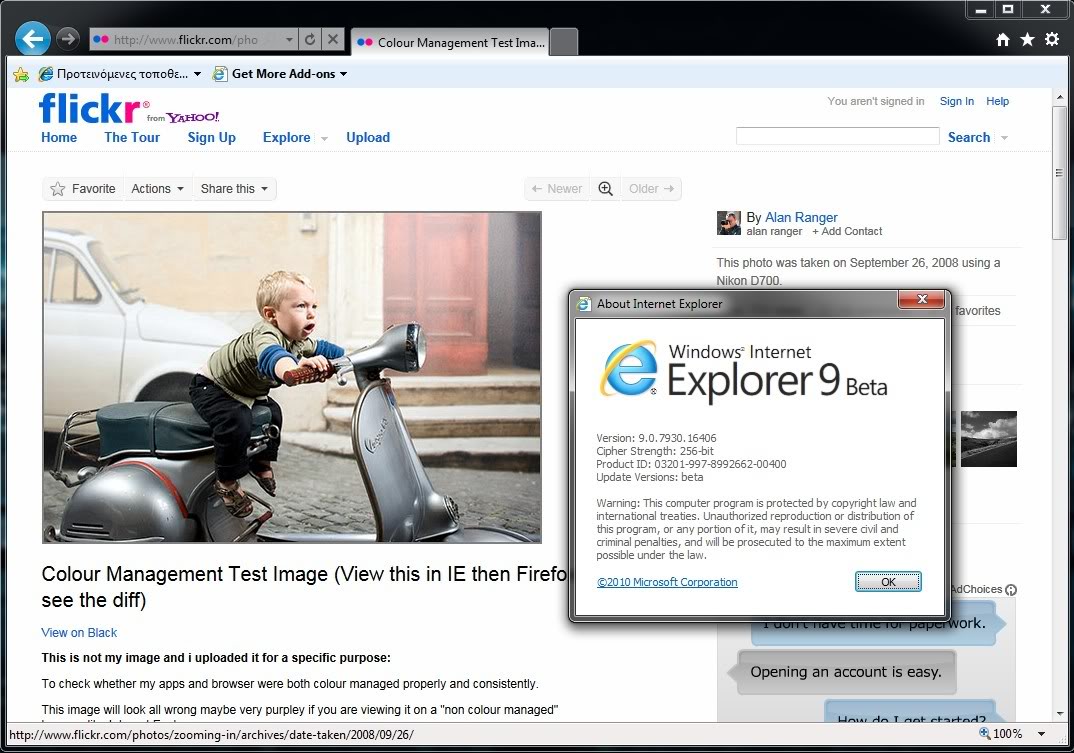This screenshot has height=753, width=1074.
Task: Click the Flickr search input field
Action: click(837, 136)
